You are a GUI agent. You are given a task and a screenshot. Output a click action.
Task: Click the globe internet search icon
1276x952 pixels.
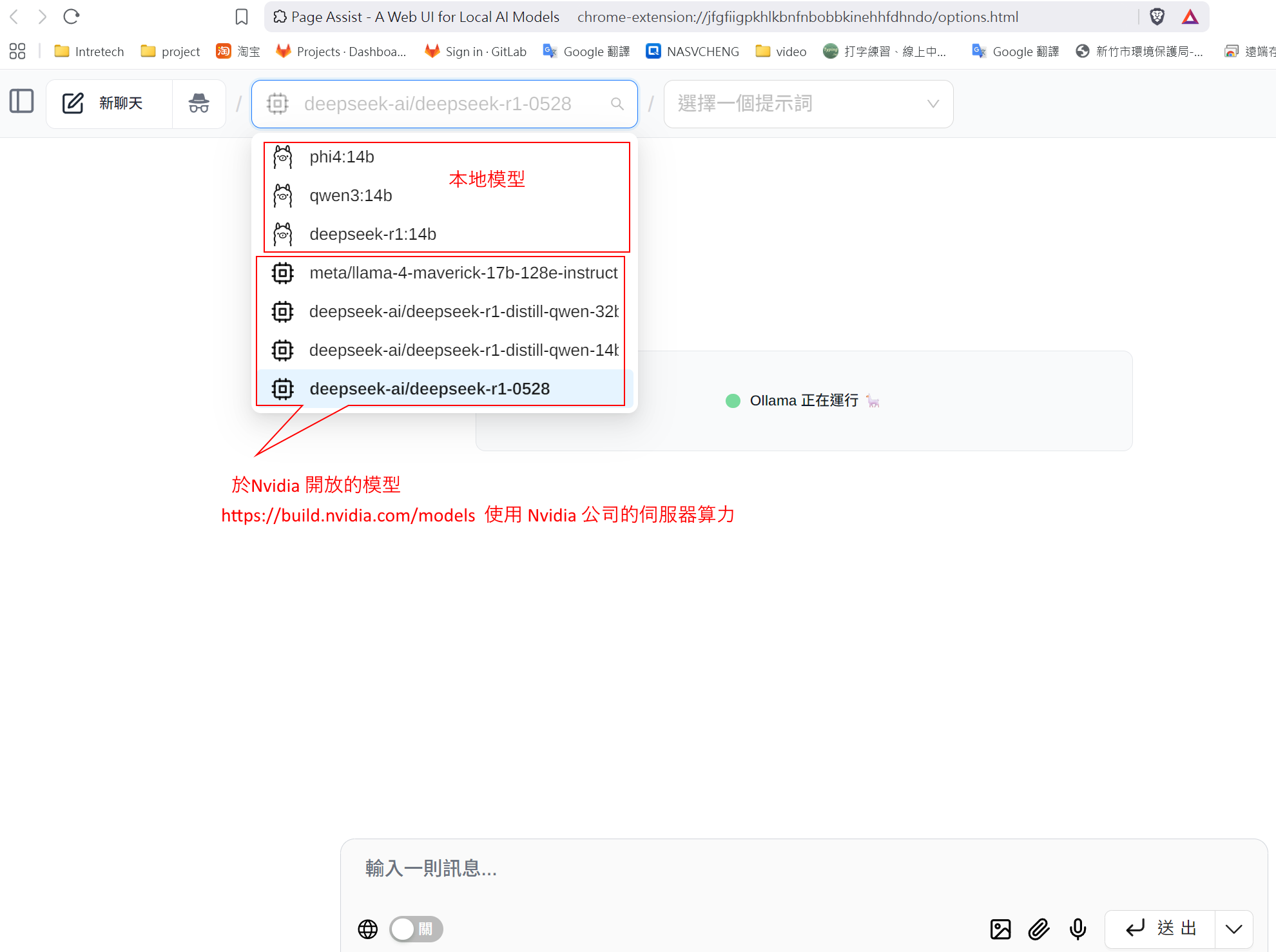point(368,929)
